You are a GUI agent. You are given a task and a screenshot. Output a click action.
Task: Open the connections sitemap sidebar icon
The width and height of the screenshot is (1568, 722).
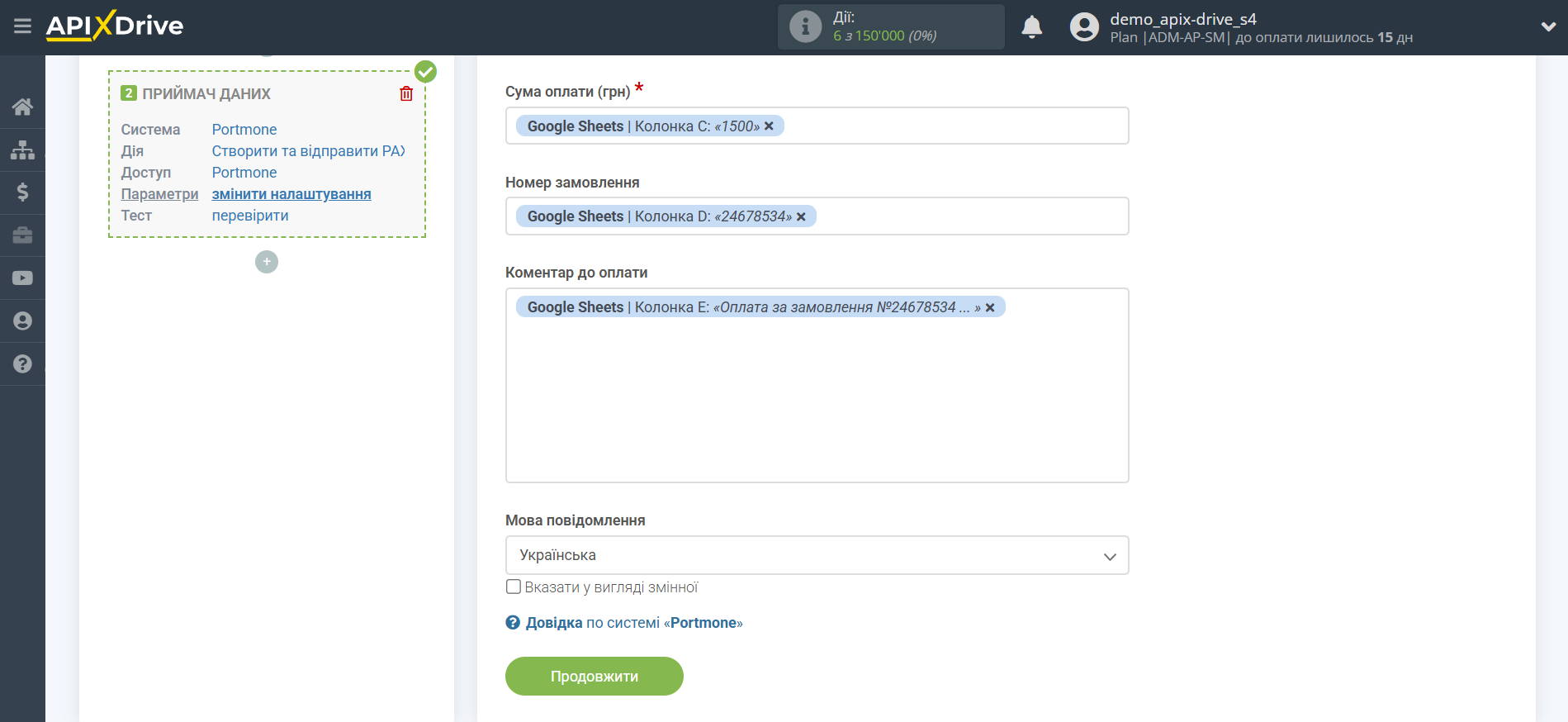22,150
